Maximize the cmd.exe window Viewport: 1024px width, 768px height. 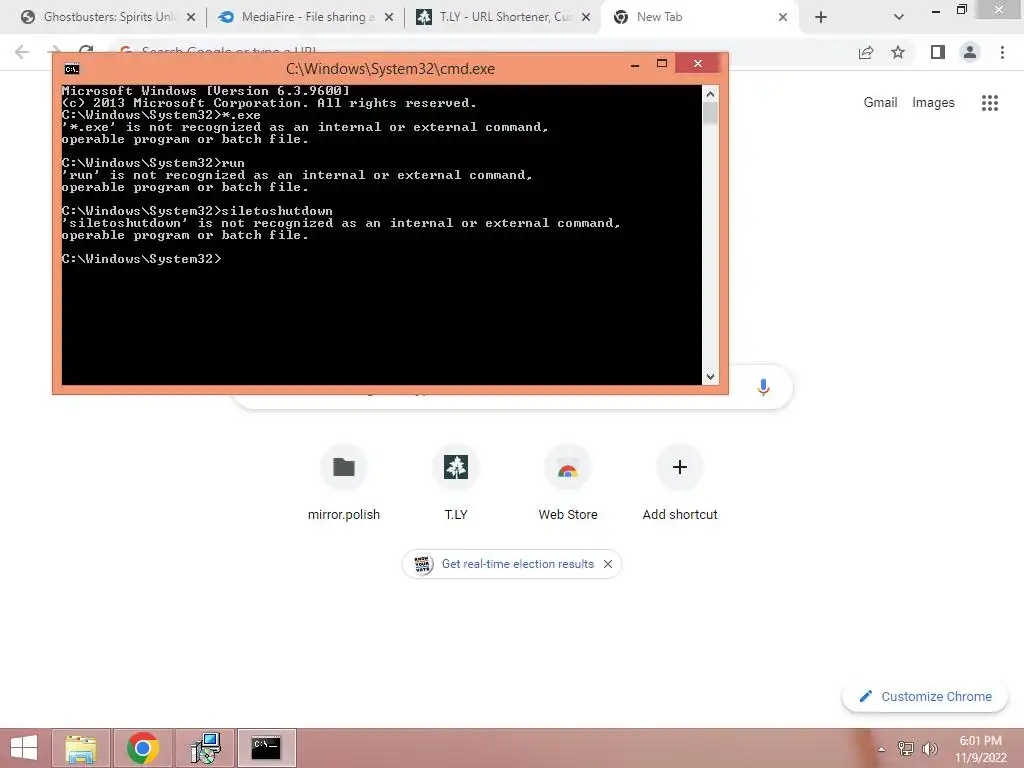(662, 64)
